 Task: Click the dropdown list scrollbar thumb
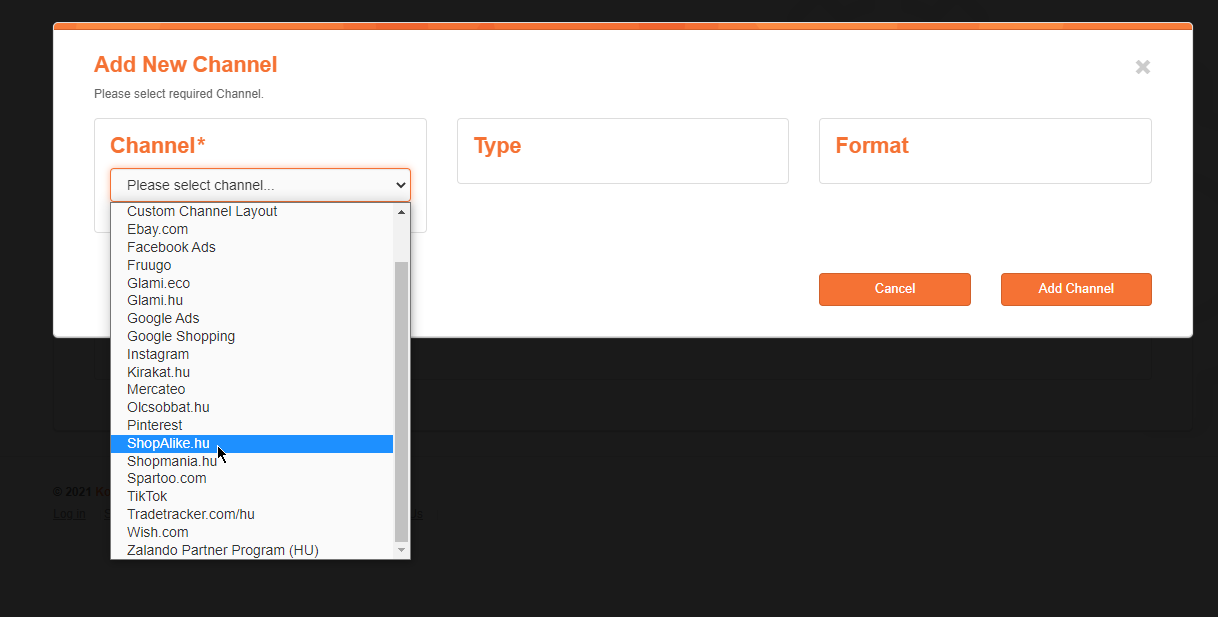click(x=402, y=401)
